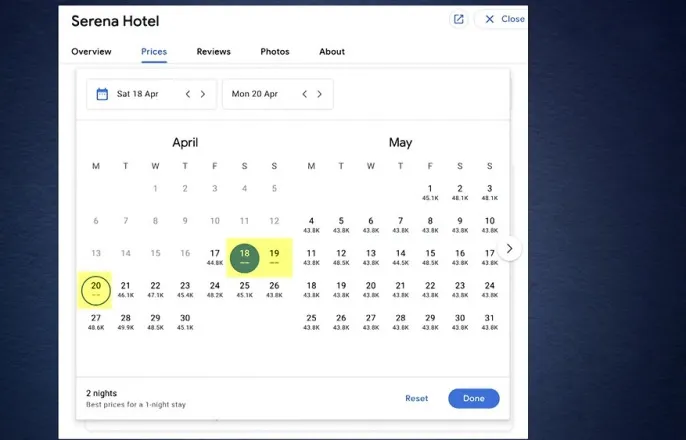
Task: Choose May 17 in the calendar
Action: [490, 257]
